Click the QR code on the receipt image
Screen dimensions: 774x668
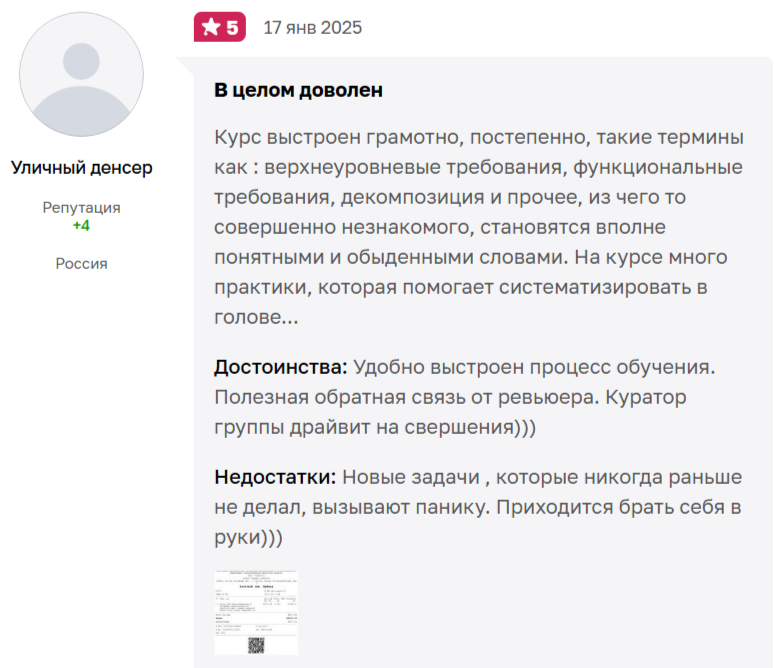(x=256, y=645)
